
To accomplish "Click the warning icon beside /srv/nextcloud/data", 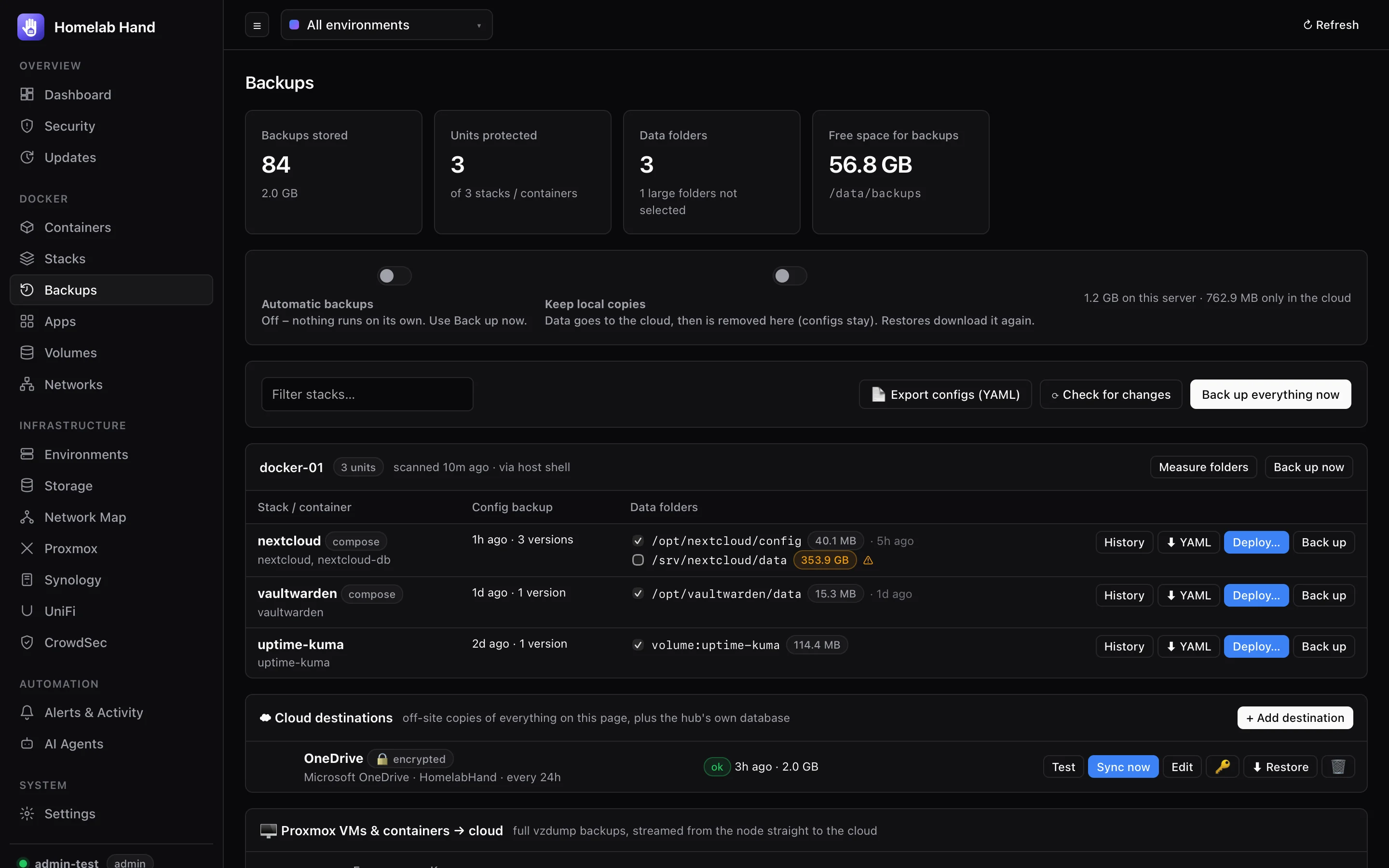I will pyautogui.click(x=868, y=560).
